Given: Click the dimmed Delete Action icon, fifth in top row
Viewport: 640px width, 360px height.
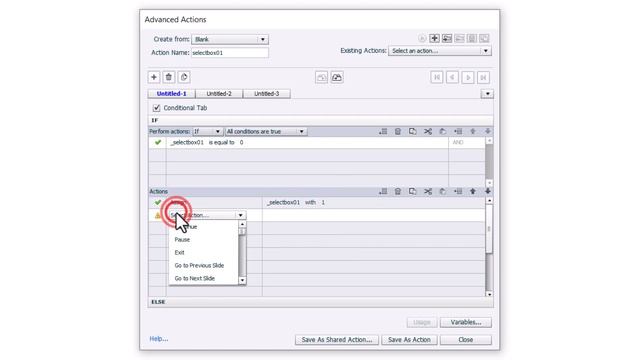Looking at the screenshot, I should click(x=472, y=38).
